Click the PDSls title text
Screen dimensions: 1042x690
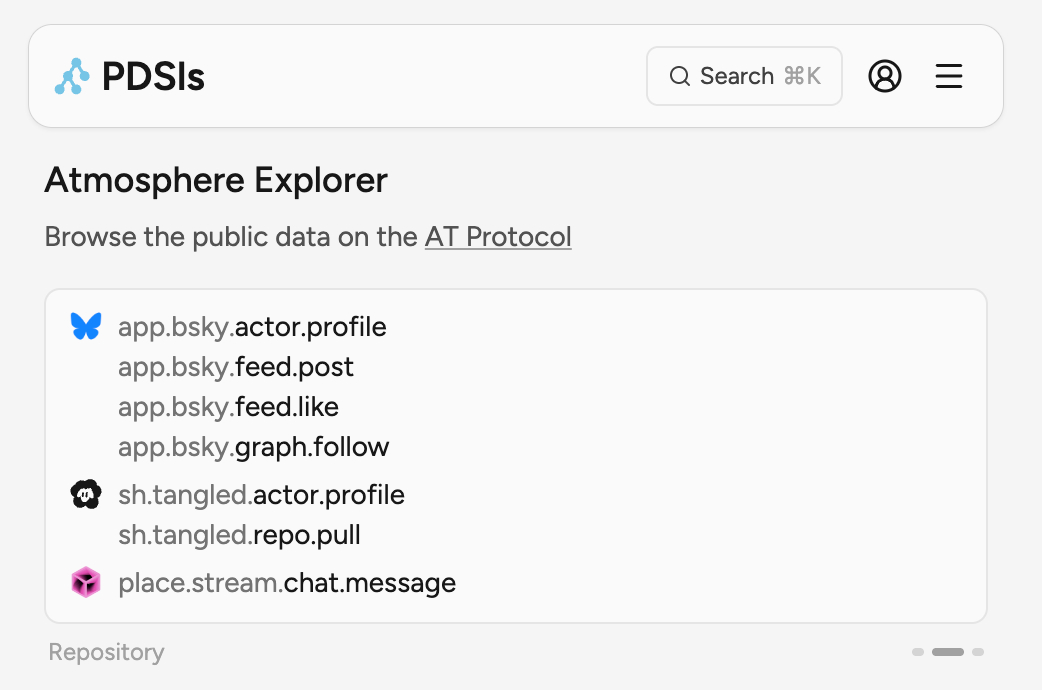click(153, 77)
